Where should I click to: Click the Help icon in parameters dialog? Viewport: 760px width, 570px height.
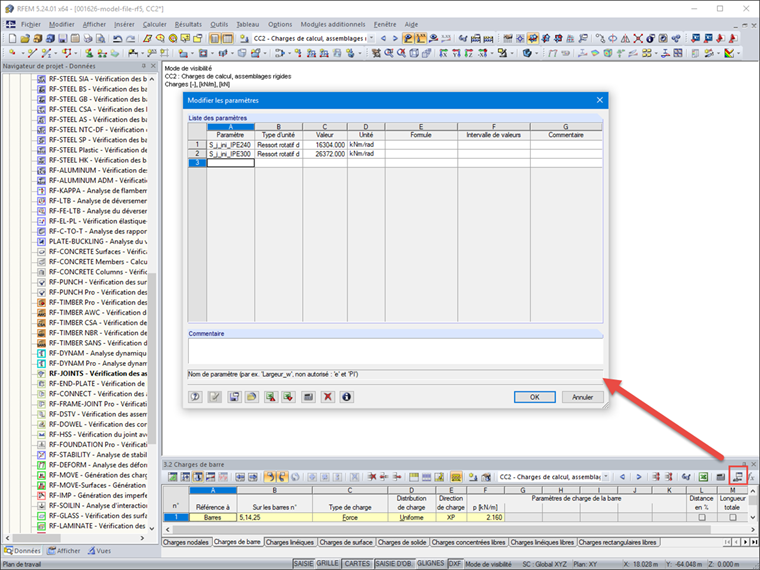tap(195, 396)
